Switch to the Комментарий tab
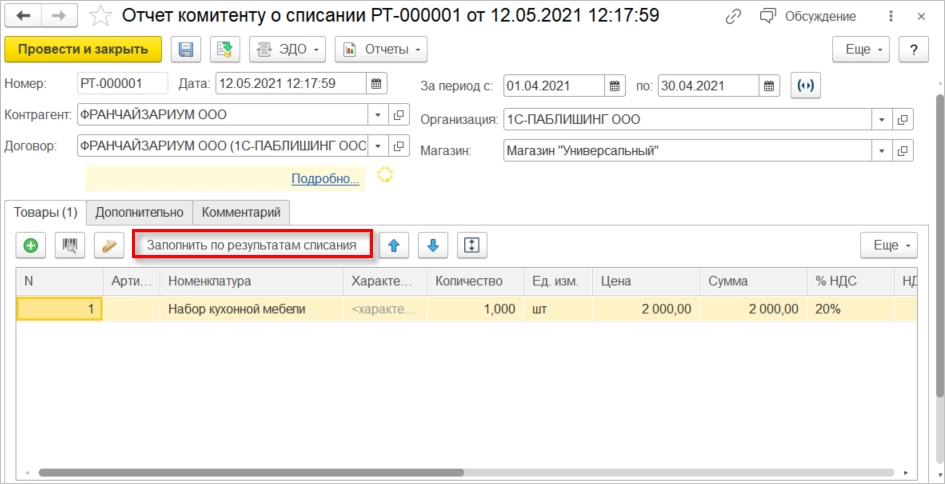The height and width of the screenshot is (484, 945). point(241,212)
